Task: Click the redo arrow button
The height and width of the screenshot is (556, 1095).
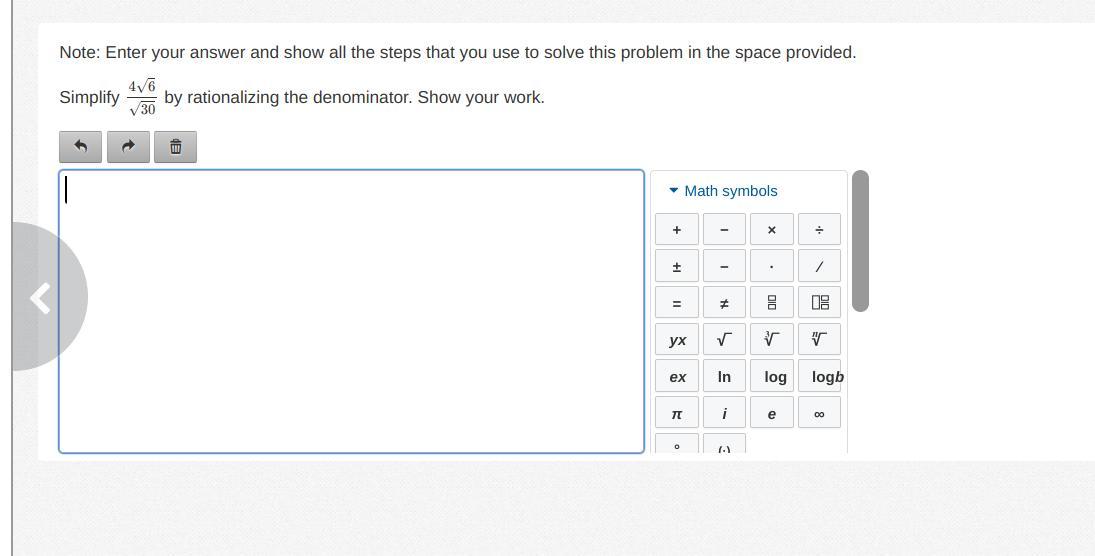Action: click(128, 147)
